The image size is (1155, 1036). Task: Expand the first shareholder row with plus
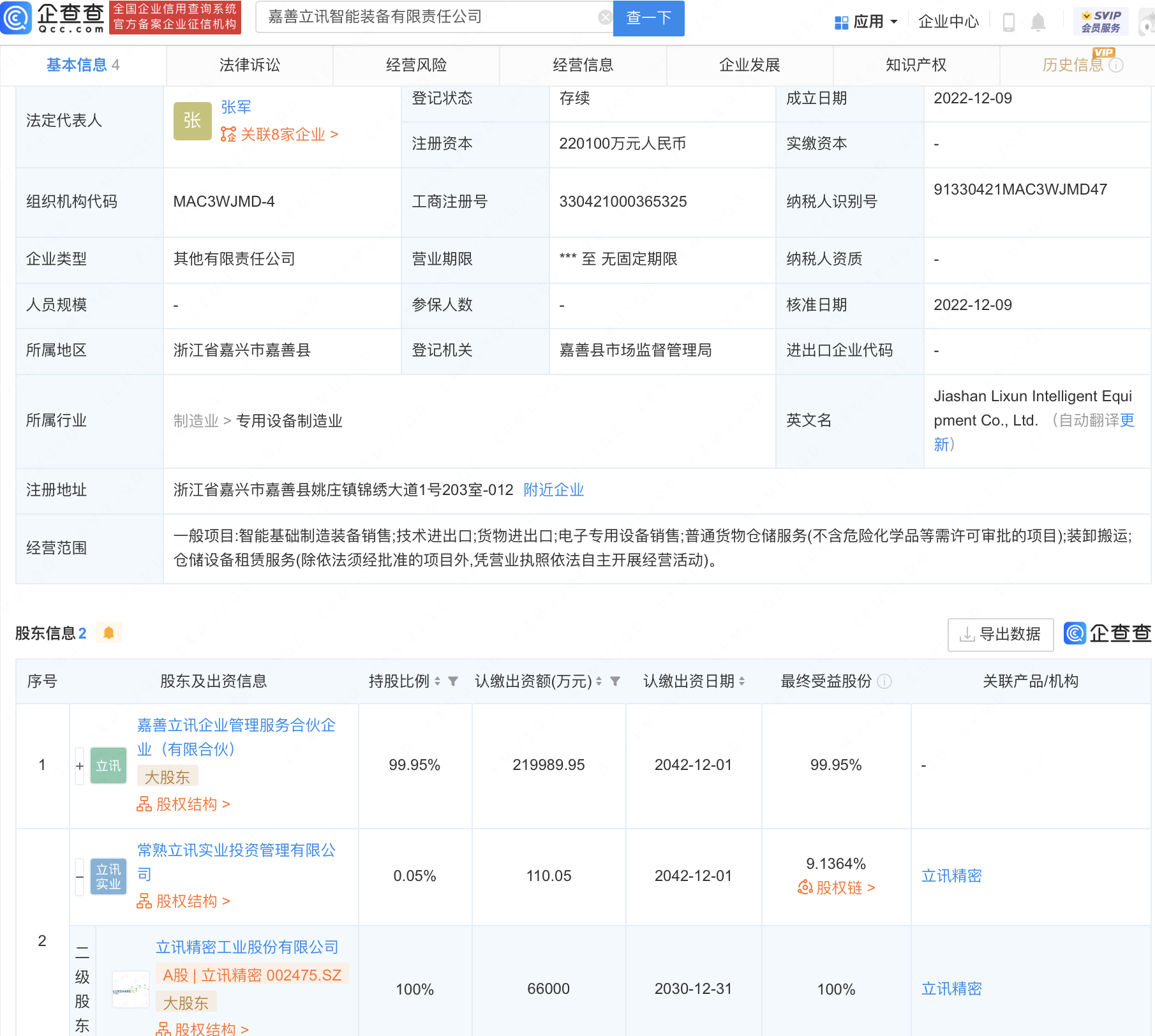80,766
